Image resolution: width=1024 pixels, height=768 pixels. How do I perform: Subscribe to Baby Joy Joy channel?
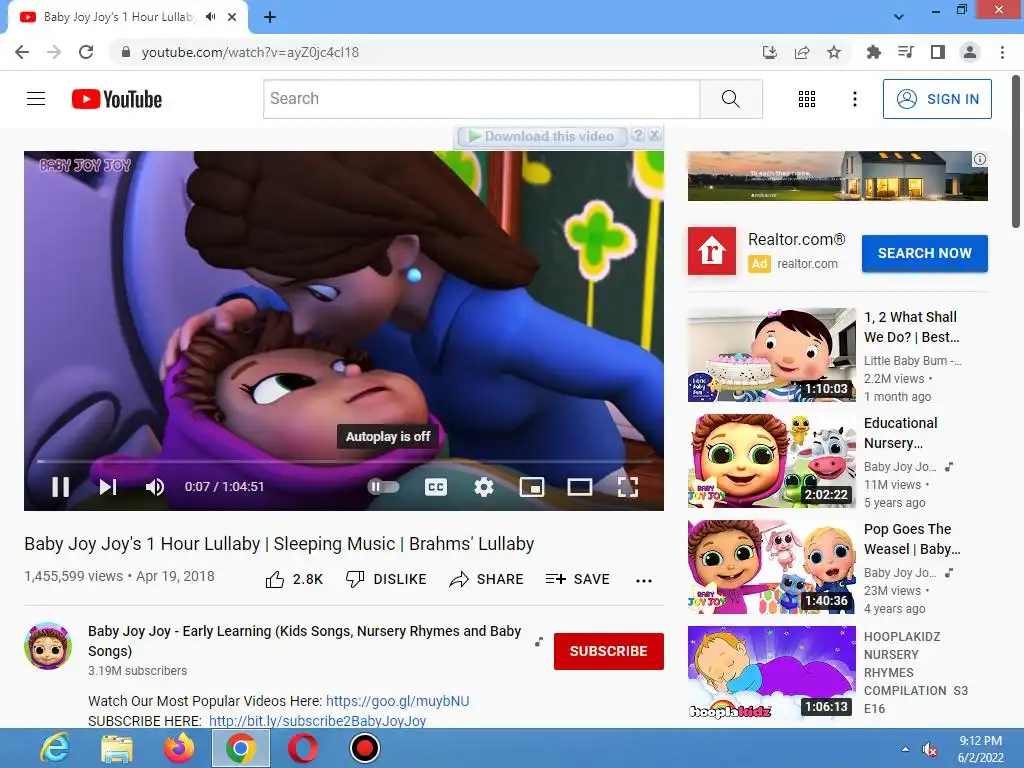(x=609, y=651)
